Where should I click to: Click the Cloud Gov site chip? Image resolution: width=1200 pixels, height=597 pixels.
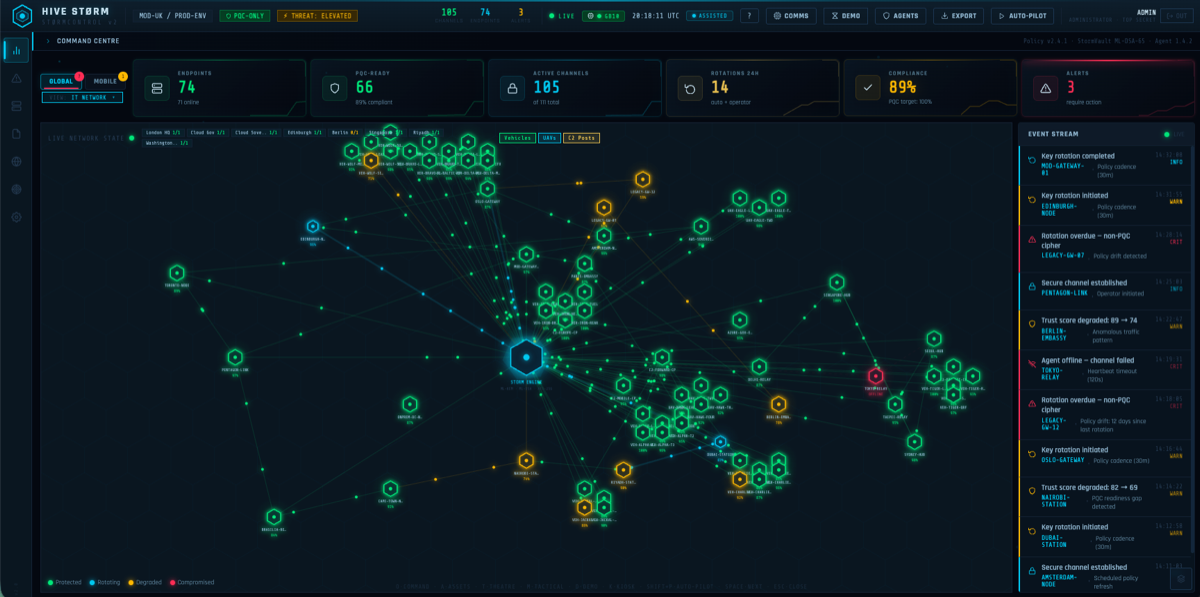coord(208,132)
